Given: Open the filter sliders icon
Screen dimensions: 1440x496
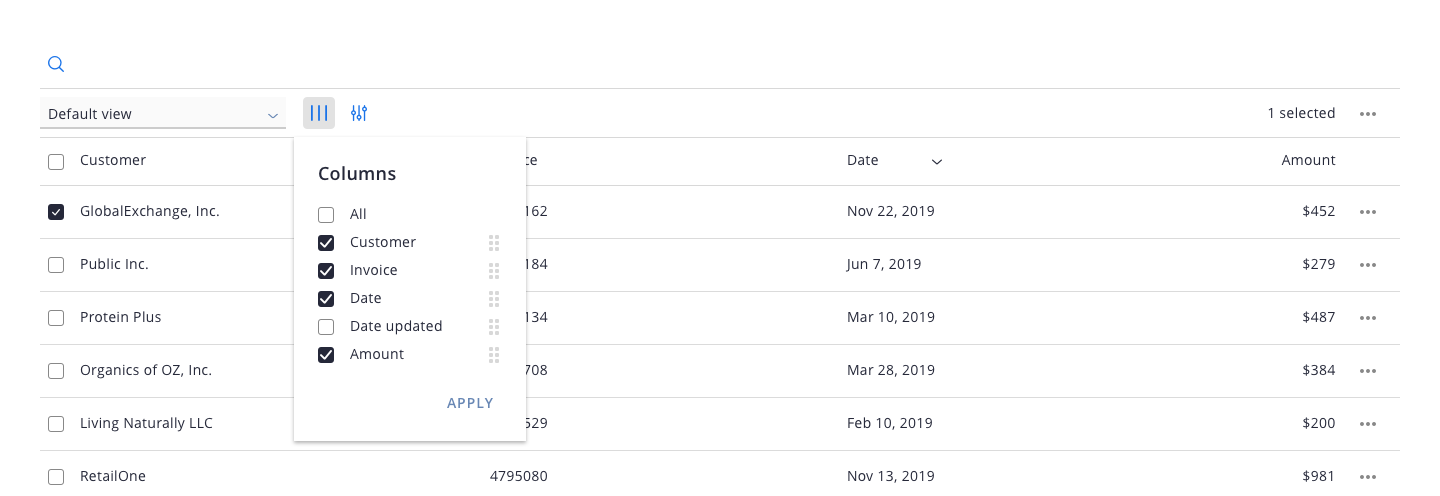Looking at the screenshot, I should (x=359, y=113).
